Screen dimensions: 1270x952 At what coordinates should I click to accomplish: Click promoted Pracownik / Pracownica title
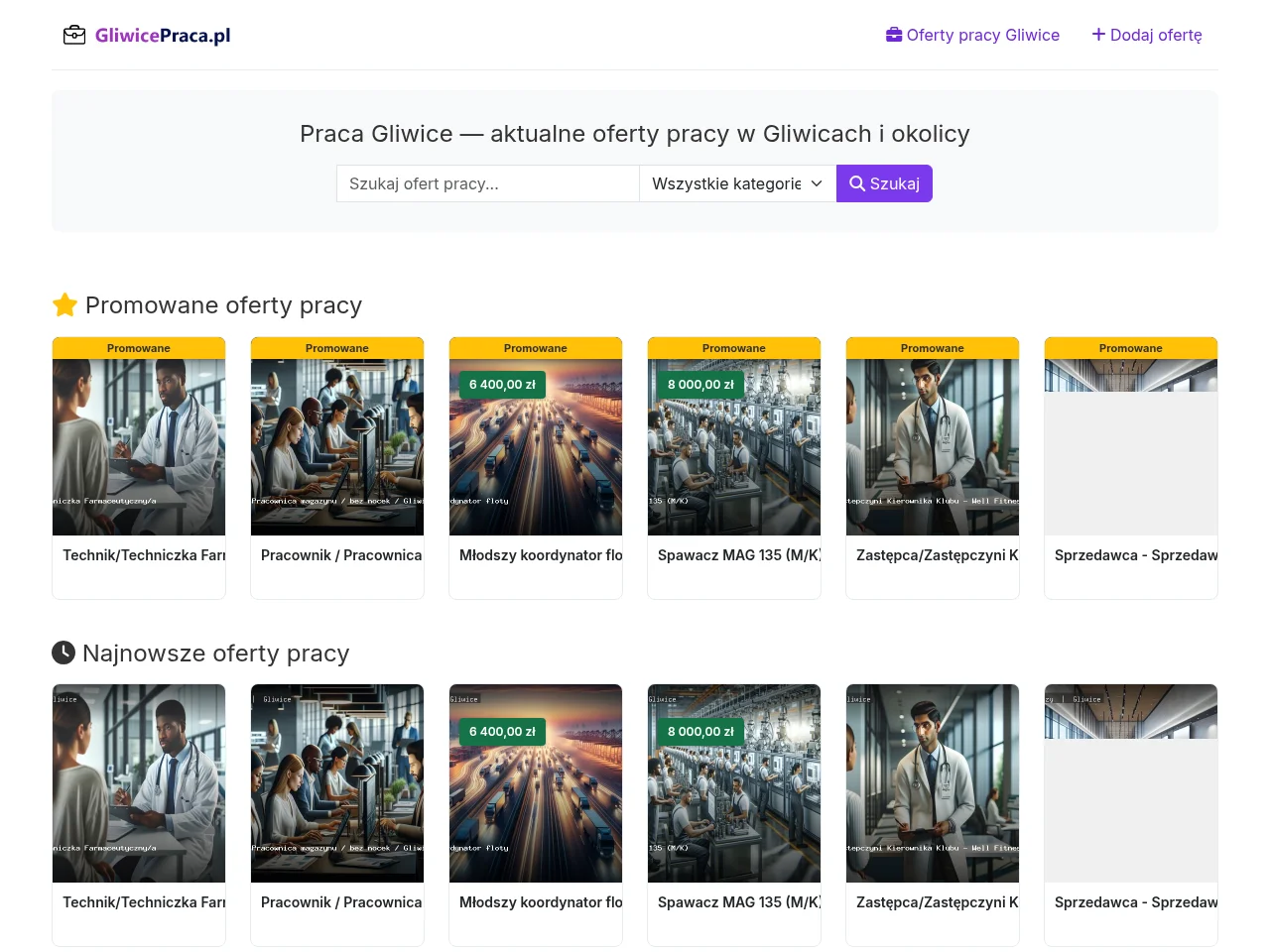coord(341,555)
